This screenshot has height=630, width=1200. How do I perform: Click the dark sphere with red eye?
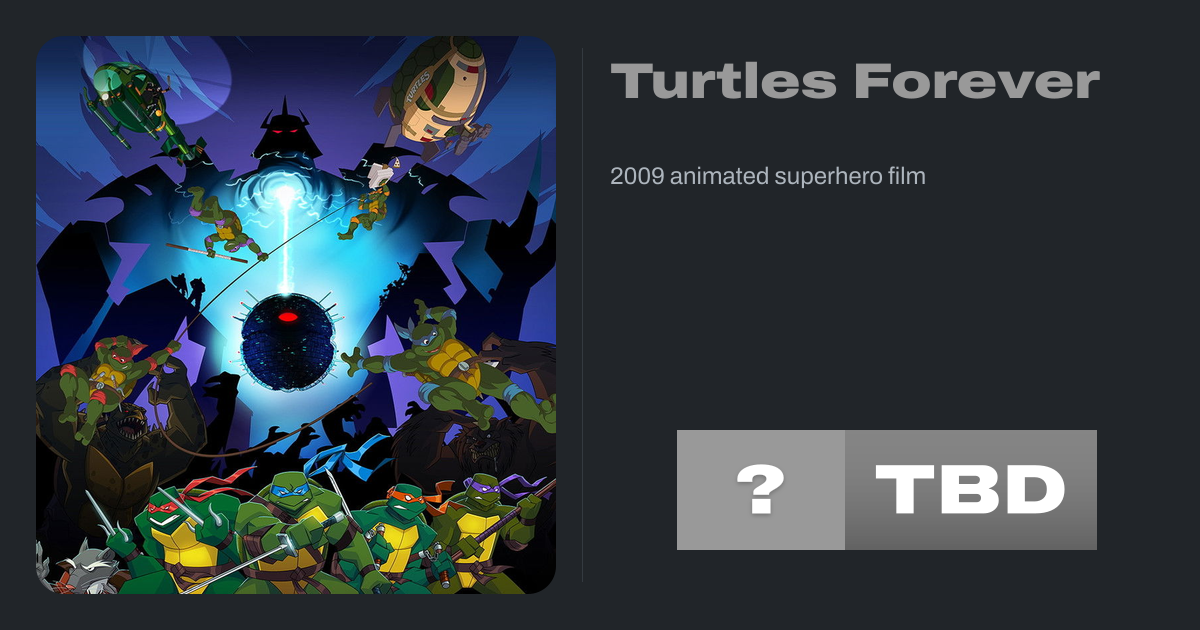(x=288, y=338)
